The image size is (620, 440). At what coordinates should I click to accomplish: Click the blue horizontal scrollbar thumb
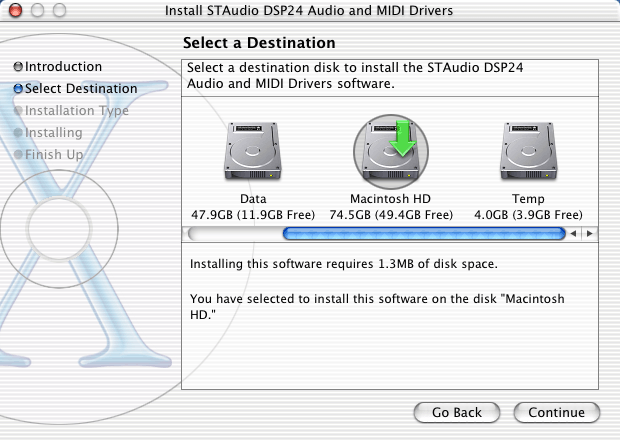click(424, 234)
